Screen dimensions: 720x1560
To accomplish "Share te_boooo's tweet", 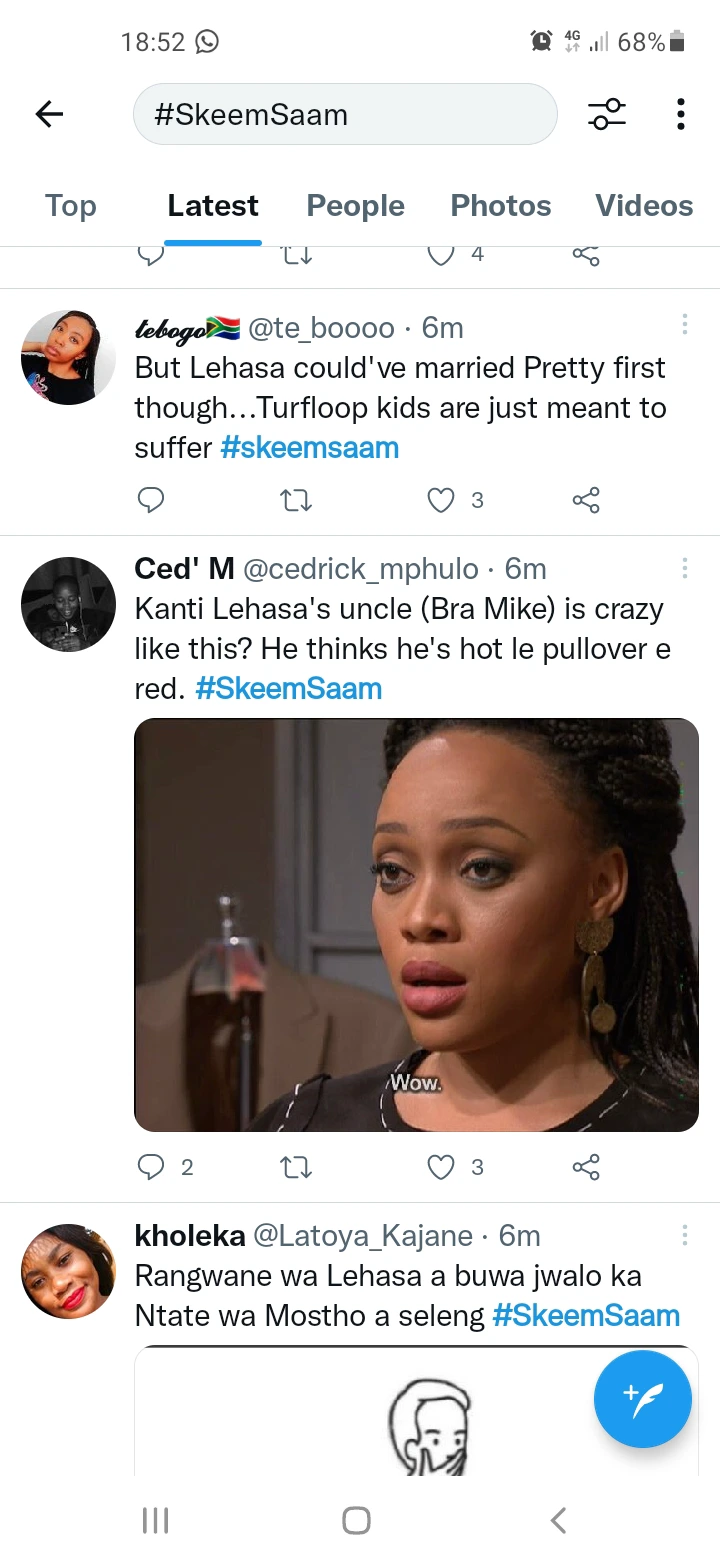I will [x=586, y=499].
